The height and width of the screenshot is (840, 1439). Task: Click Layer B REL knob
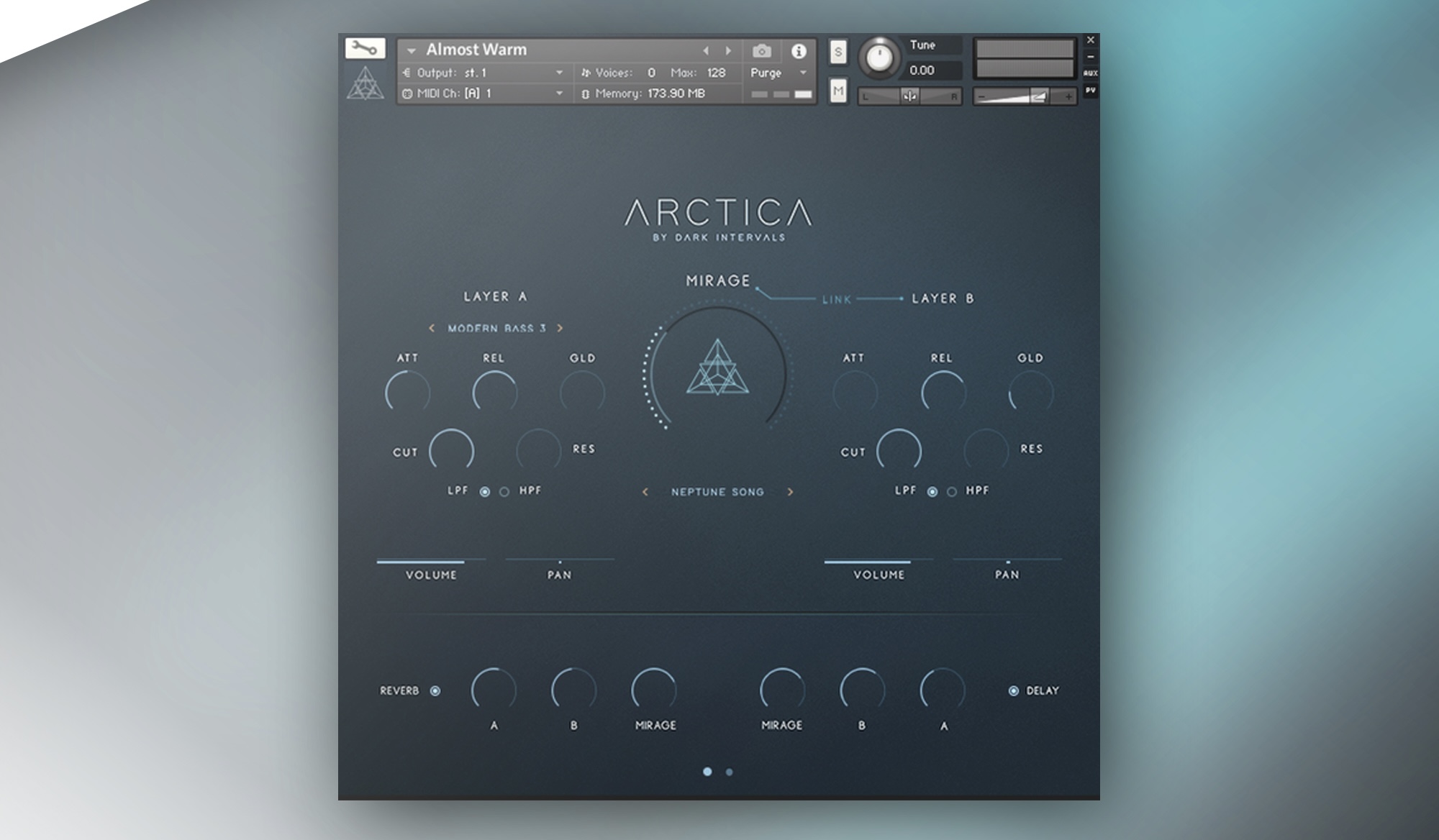(x=943, y=393)
